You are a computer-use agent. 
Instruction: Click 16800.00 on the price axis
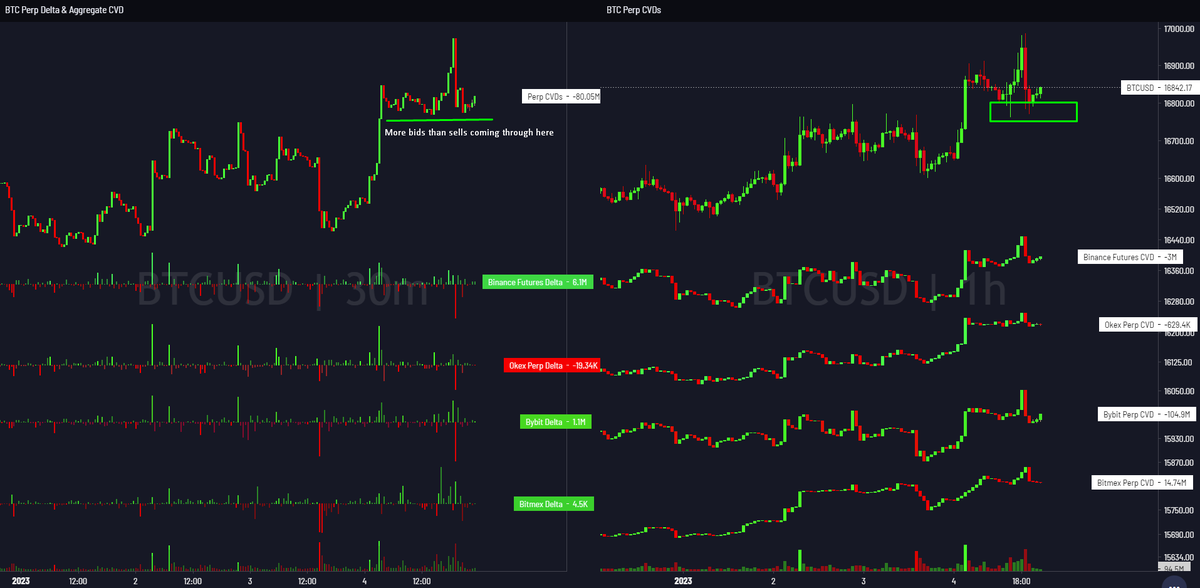point(1180,105)
